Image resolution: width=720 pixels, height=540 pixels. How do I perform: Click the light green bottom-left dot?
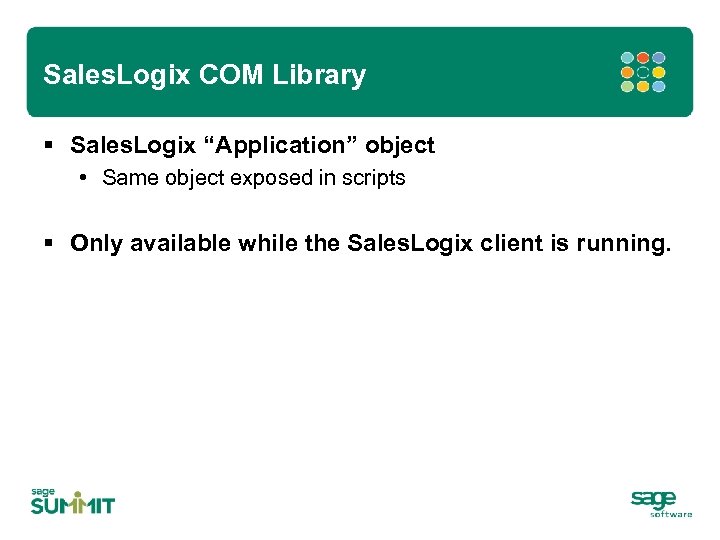(627, 87)
